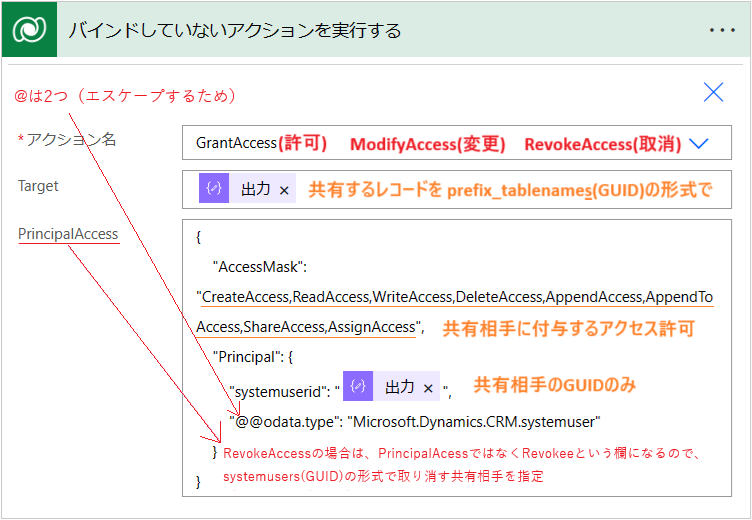Remove the 出力 token from Target field
The height and width of the screenshot is (520, 752).
pos(284,190)
